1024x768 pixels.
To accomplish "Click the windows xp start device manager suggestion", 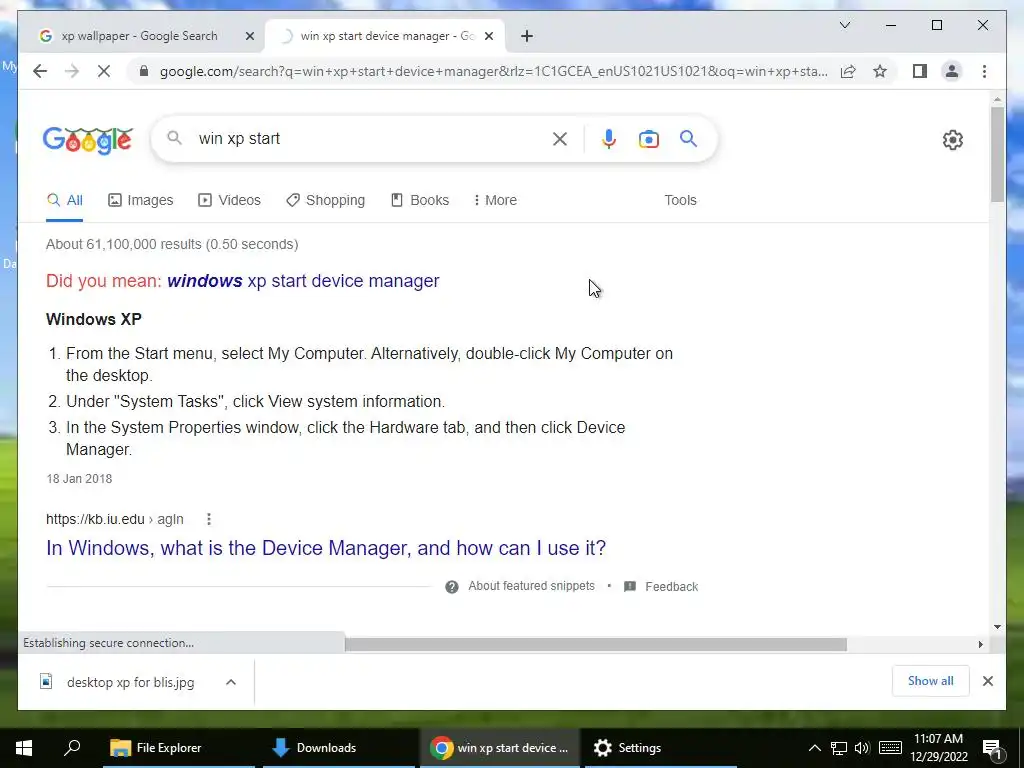I will coord(303,281).
